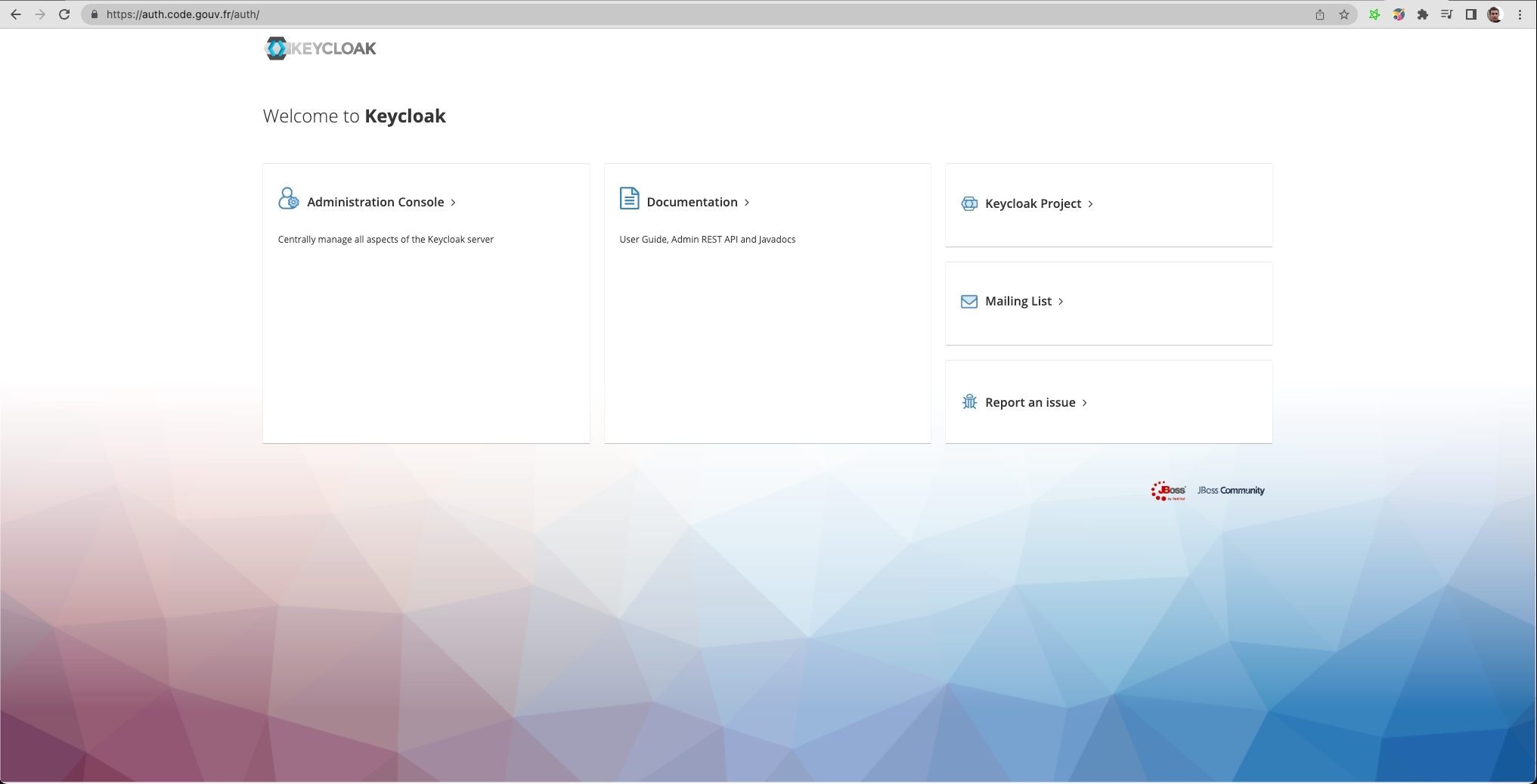Open the browser Extensions puzzle icon
The width and height of the screenshot is (1537, 784).
click(1423, 14)
